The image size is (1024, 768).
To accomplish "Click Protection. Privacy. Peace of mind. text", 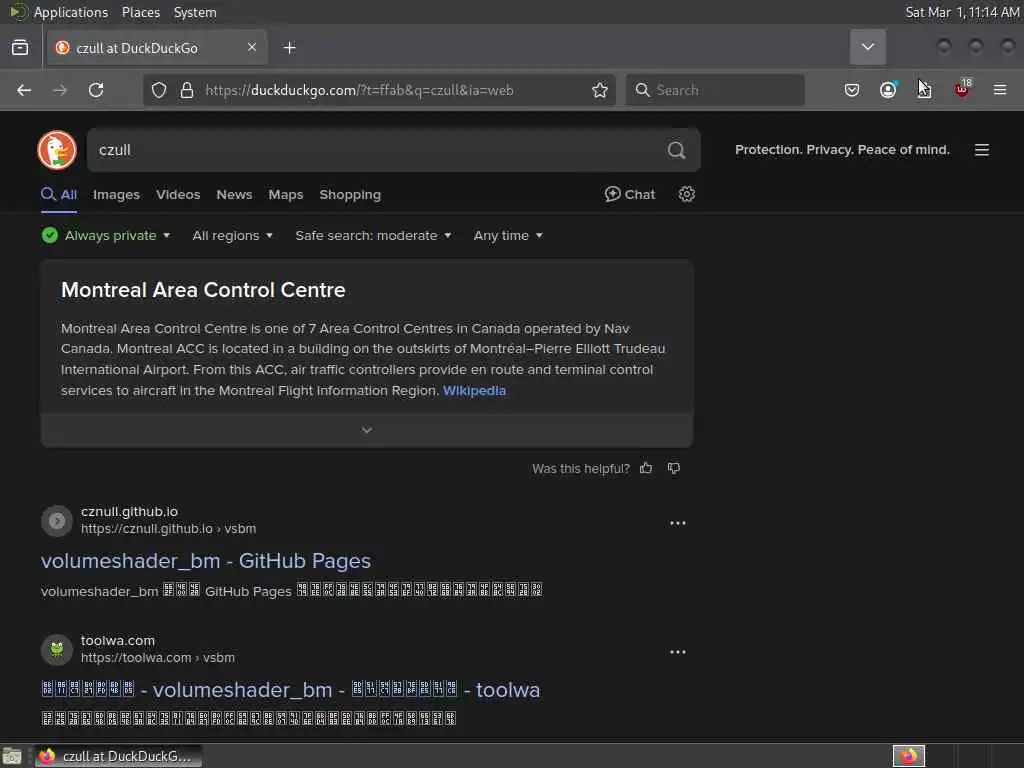I will pos(842,150).
